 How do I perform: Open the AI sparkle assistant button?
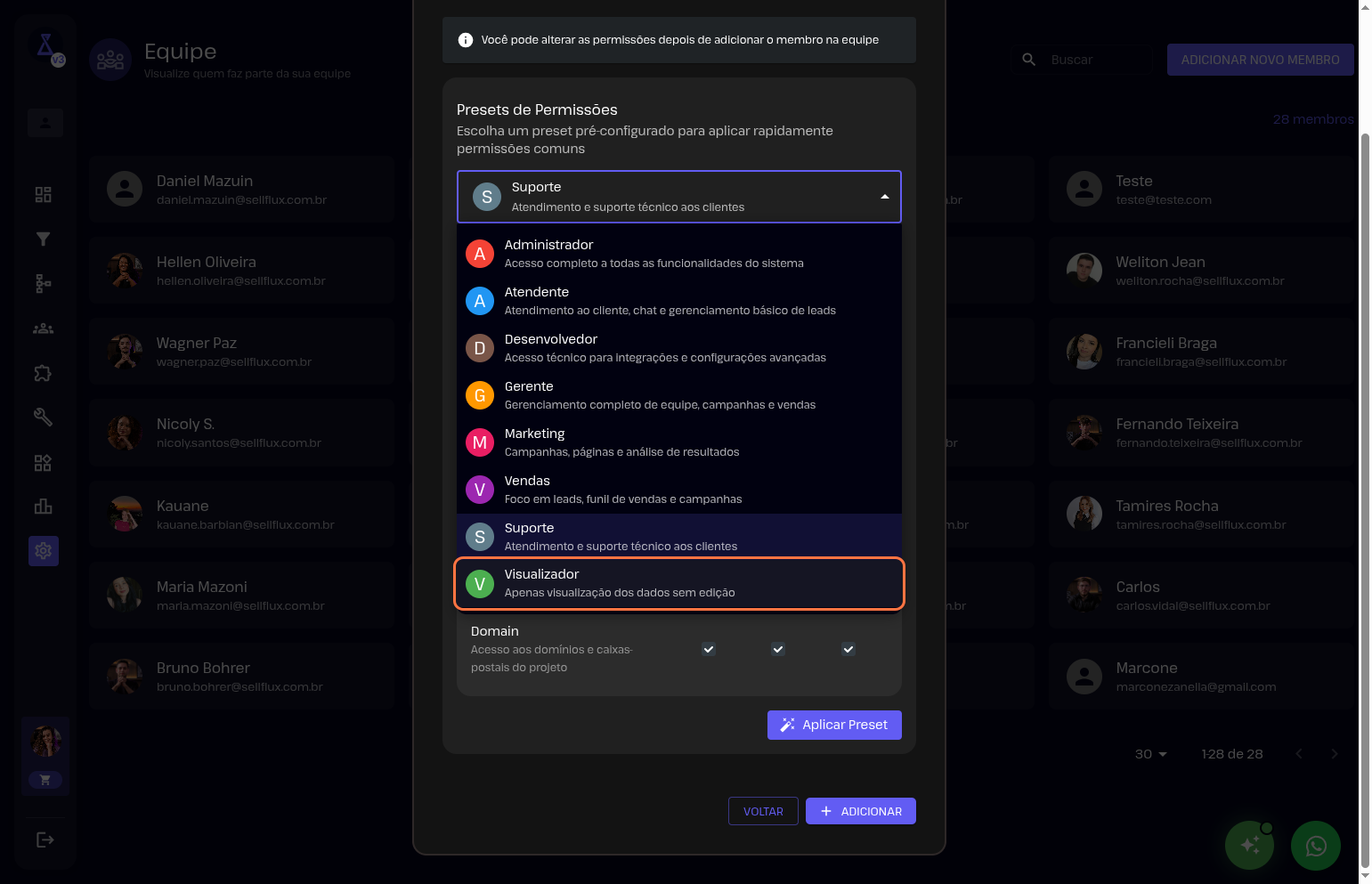pyautogui.click(x=1249, y=845)
